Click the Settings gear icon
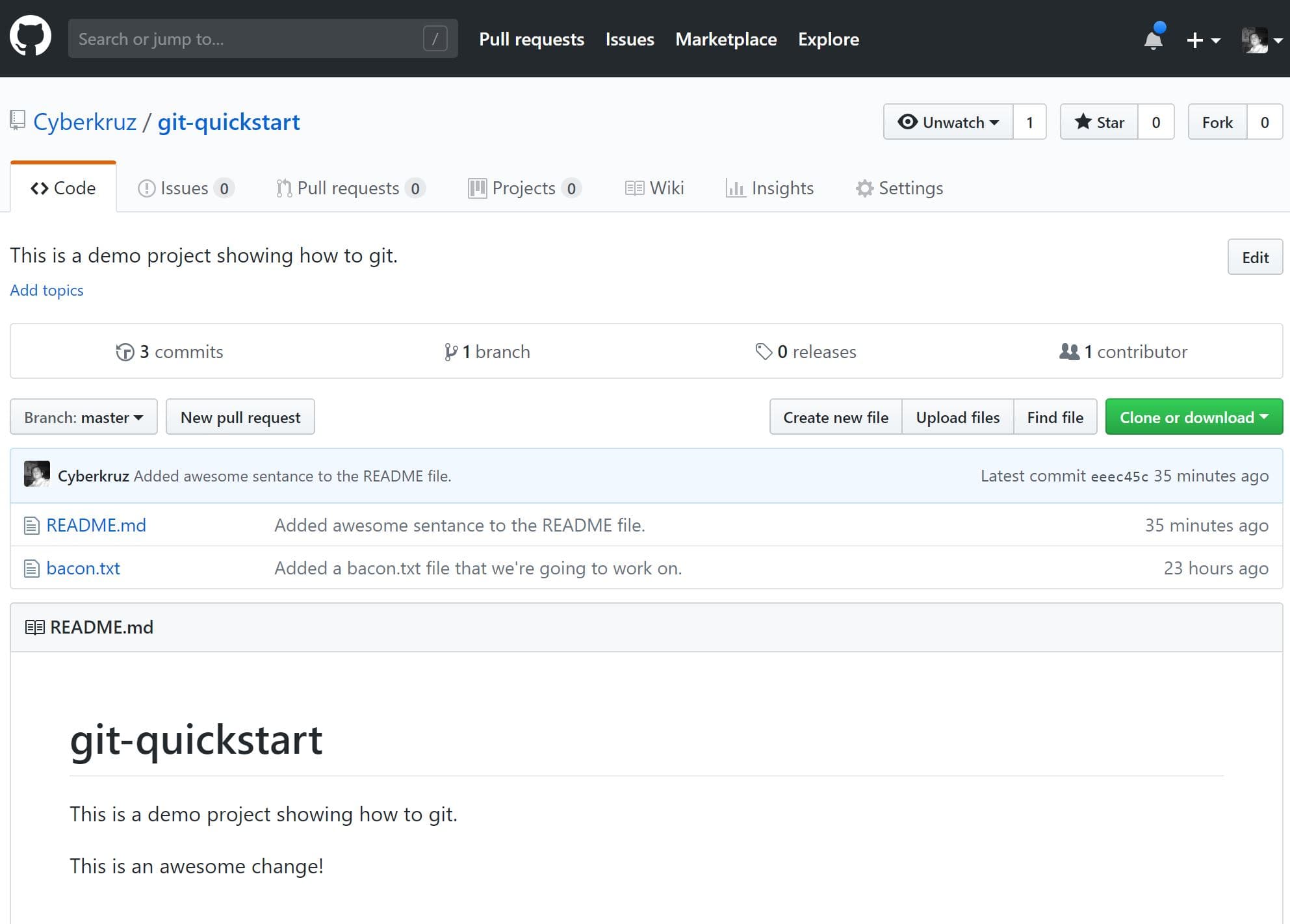The height and width of the screenshot is (924, 1290). click(x=864, y=188)
